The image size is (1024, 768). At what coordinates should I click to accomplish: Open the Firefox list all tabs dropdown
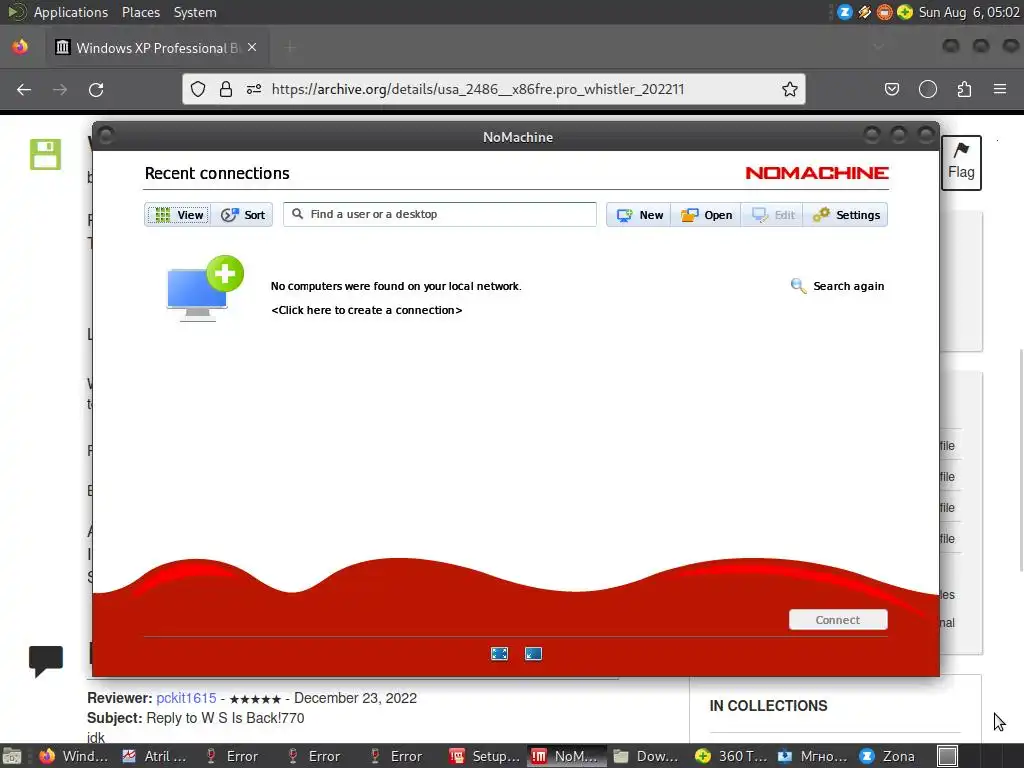coord(878,47)
